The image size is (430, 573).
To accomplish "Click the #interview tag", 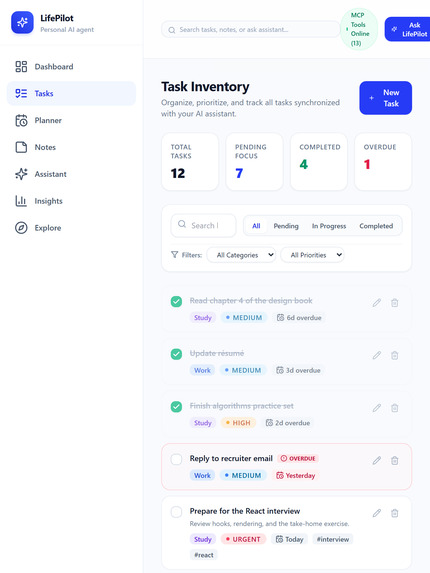I will pyautogui.click(x=333, y=539).
